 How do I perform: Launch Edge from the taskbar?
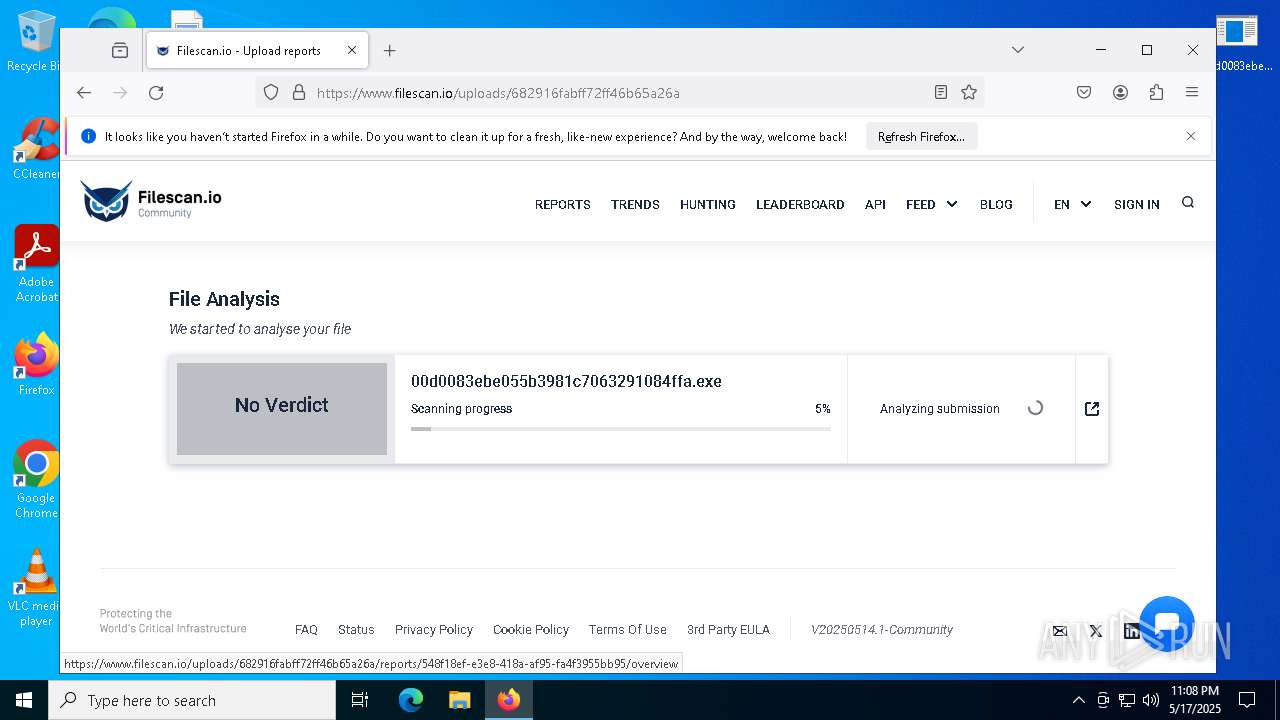411,700
